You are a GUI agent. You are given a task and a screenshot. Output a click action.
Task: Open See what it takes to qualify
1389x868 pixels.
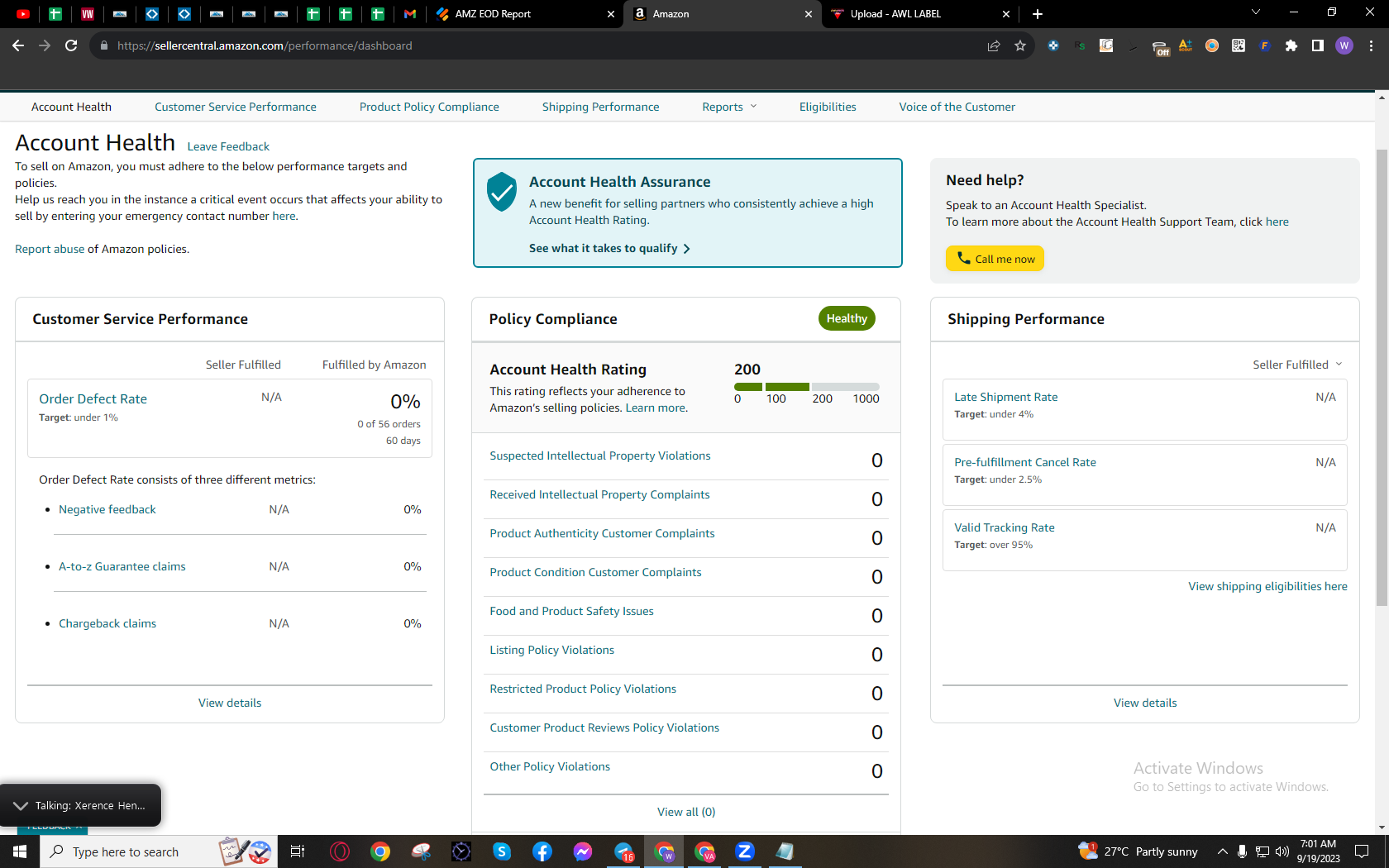[609, 248]
